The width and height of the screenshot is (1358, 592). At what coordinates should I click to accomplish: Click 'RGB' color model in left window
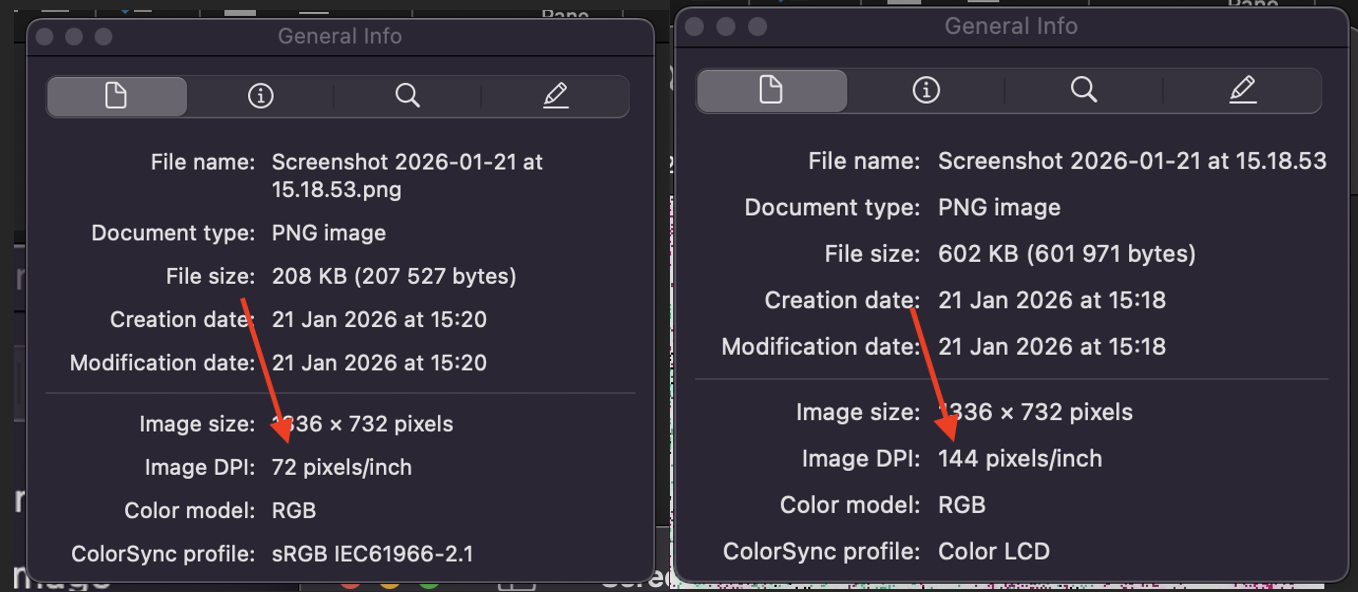294,511
